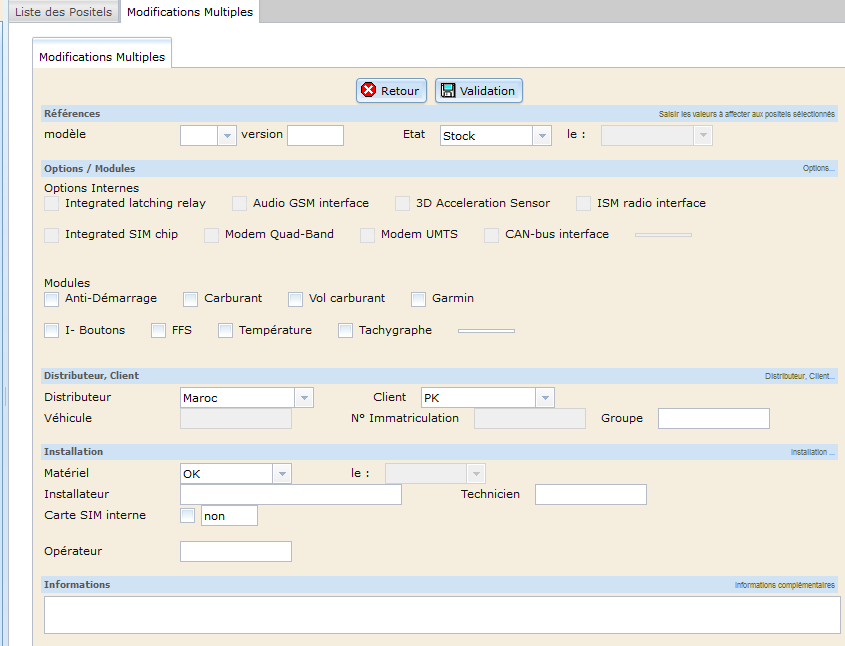Screen dimensions: 845x646
Task: Click the red Retour icon
Action: 369,91
